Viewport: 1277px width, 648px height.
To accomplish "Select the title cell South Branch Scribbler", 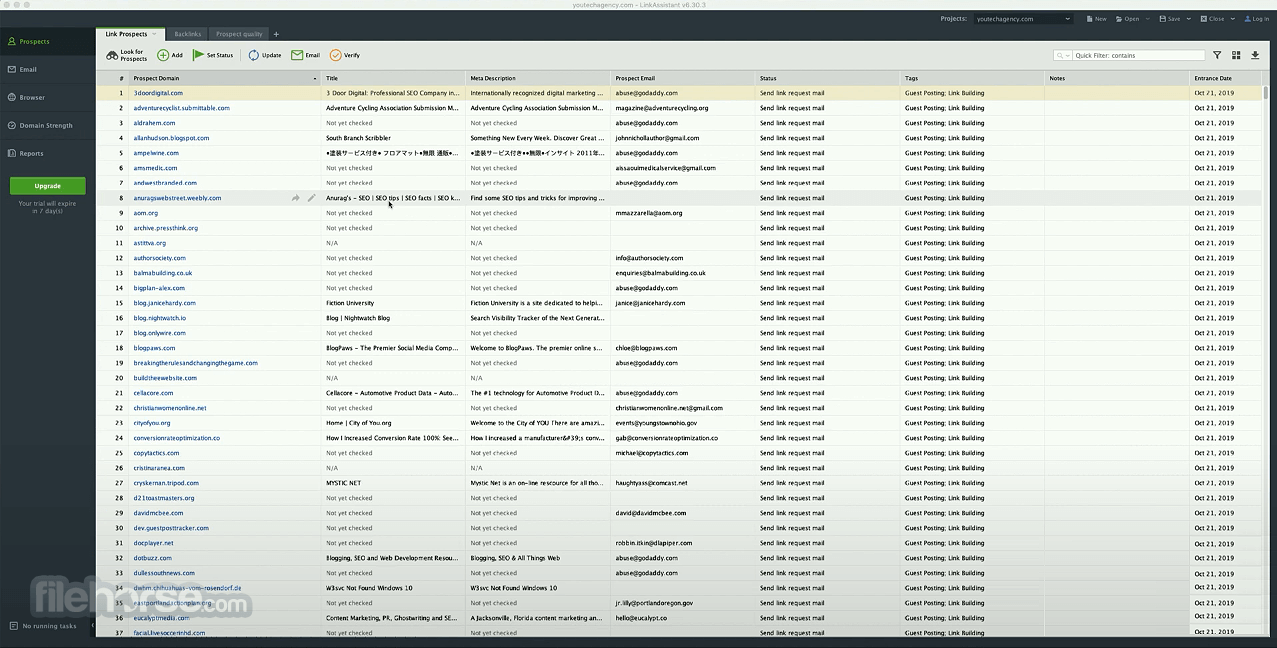I will 359,138.
